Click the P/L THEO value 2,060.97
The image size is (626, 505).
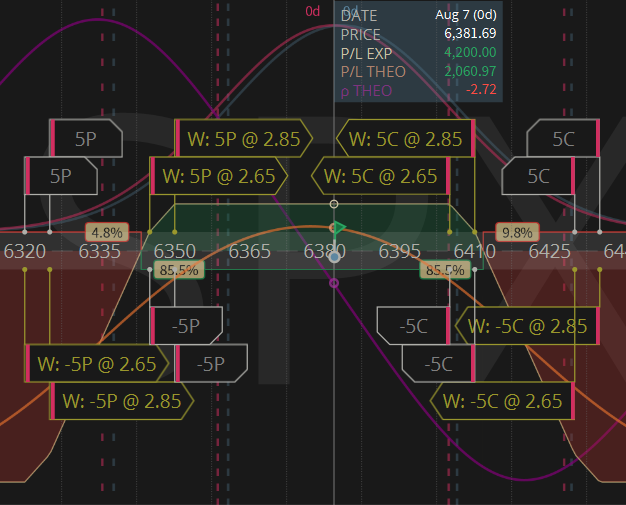click(470, 71)
